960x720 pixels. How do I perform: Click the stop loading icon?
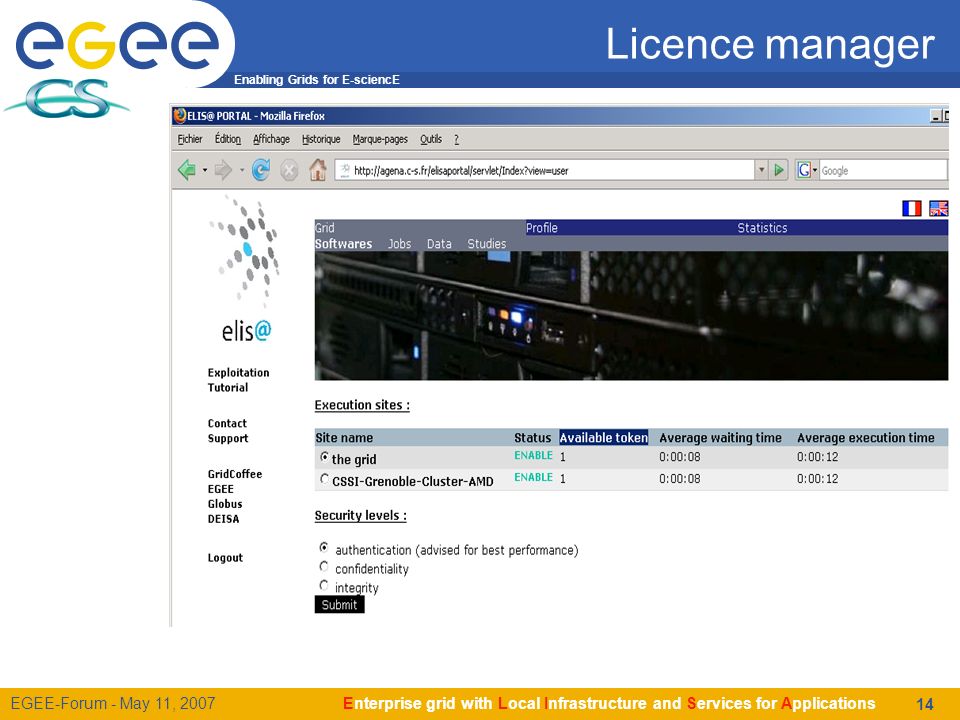pos(289,170)
